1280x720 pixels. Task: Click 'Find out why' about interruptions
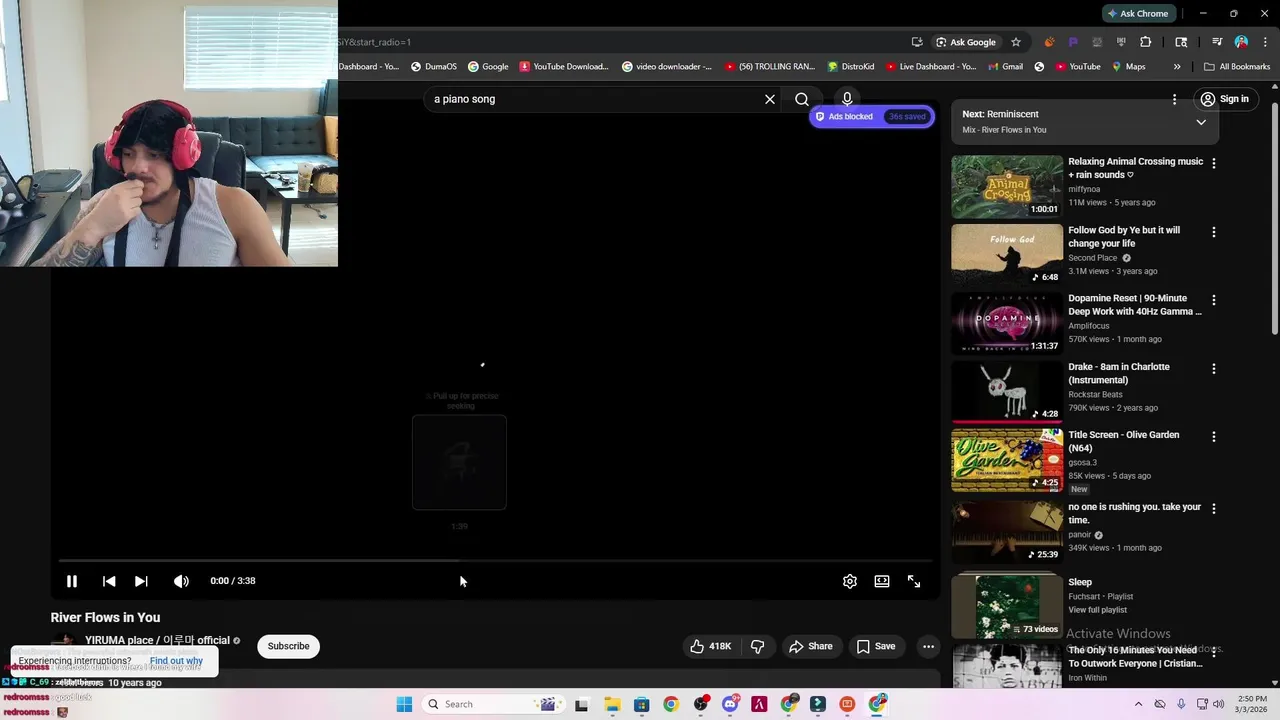click(176, 661)
